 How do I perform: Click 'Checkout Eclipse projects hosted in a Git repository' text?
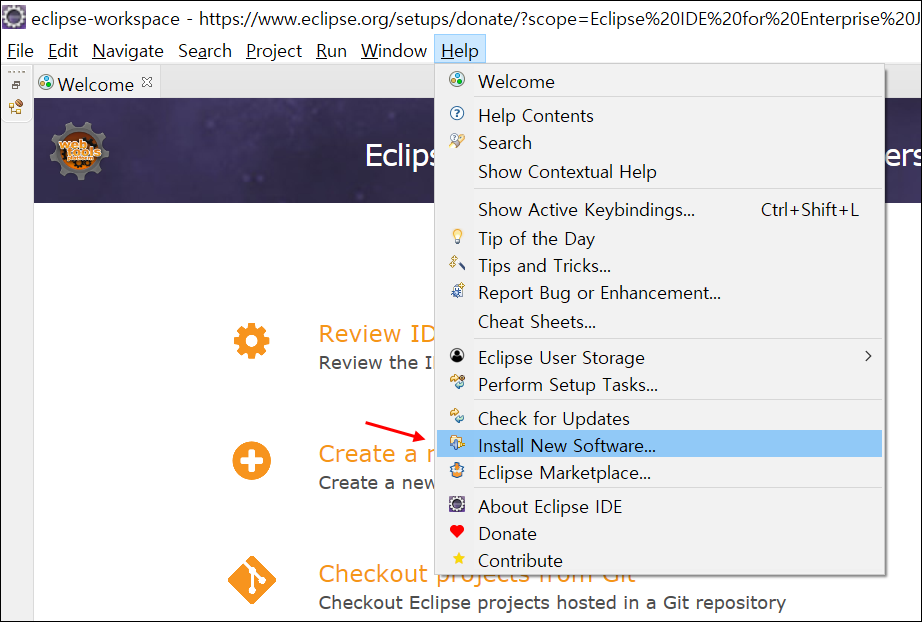(552, 603)
